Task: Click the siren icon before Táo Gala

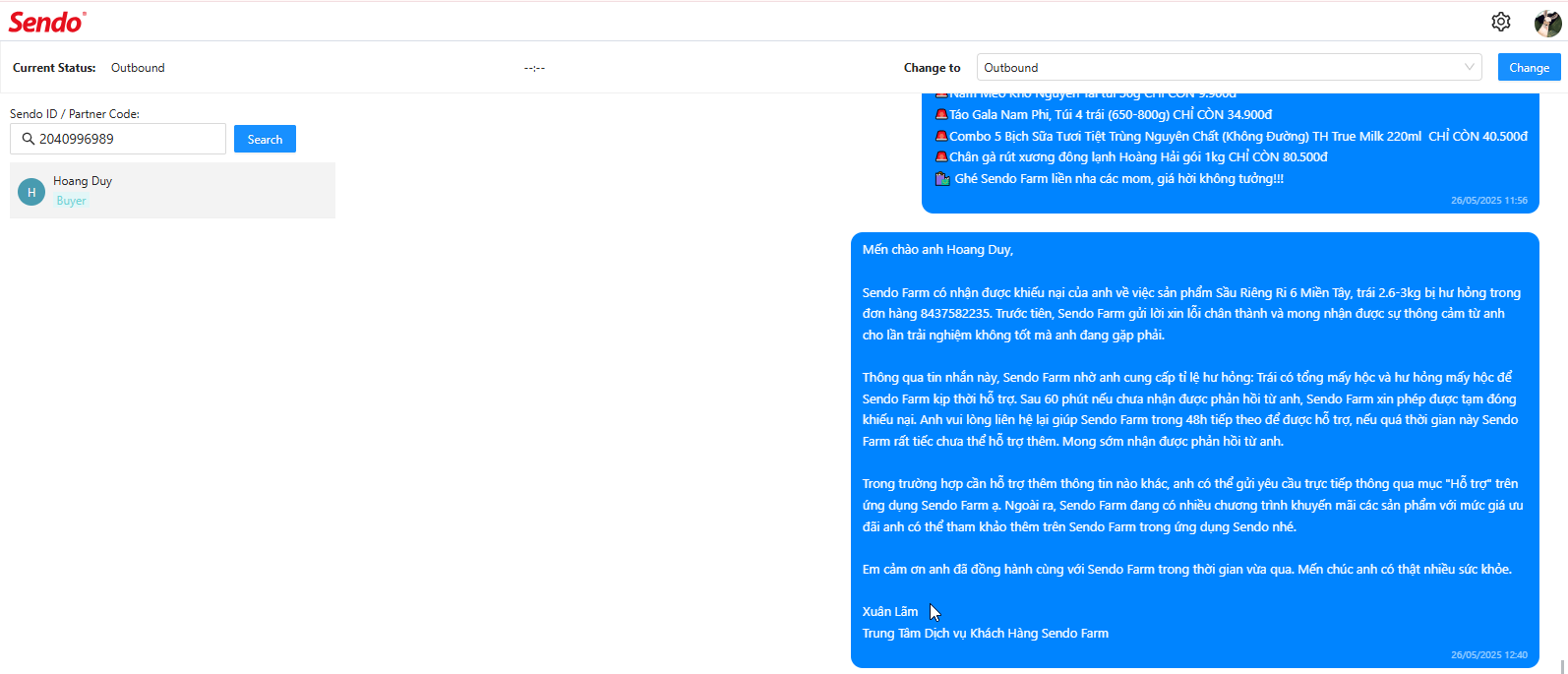Action: (941, 114)
